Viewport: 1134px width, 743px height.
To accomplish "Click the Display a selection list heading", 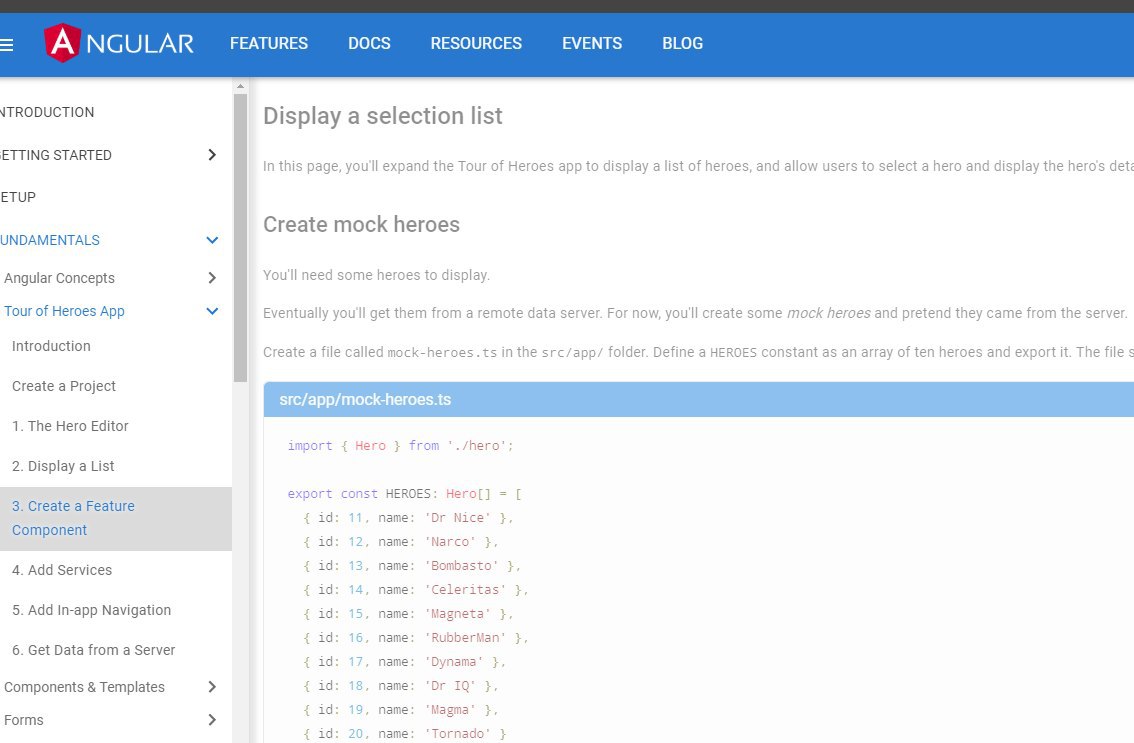I will tap(383, 116).
